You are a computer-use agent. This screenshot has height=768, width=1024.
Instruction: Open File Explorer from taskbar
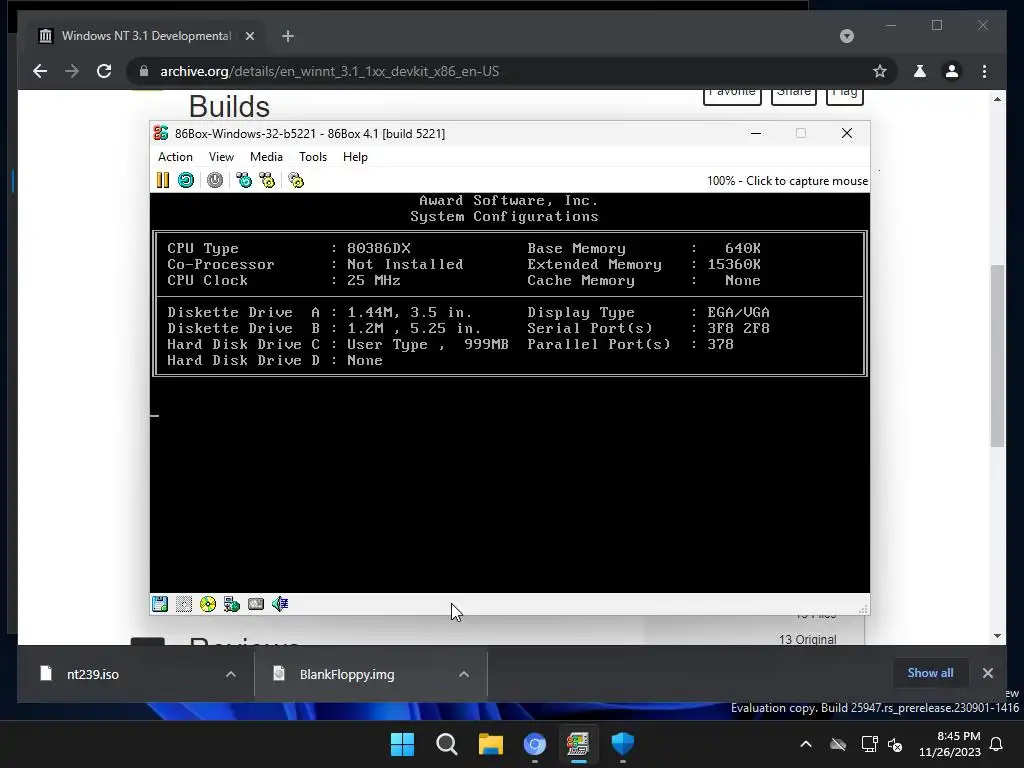coord(490,744)
